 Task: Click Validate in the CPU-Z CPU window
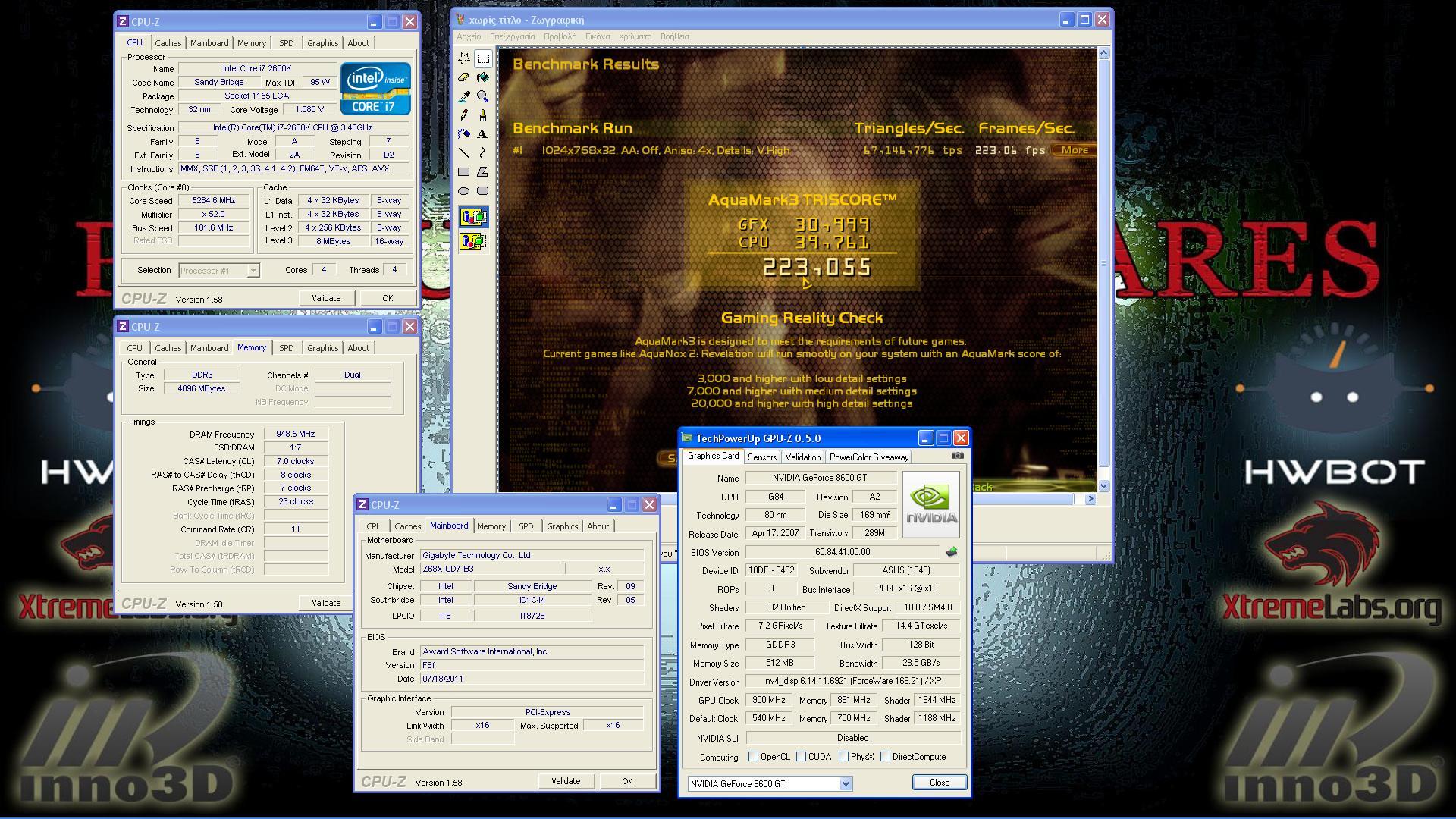pos(326,298)
